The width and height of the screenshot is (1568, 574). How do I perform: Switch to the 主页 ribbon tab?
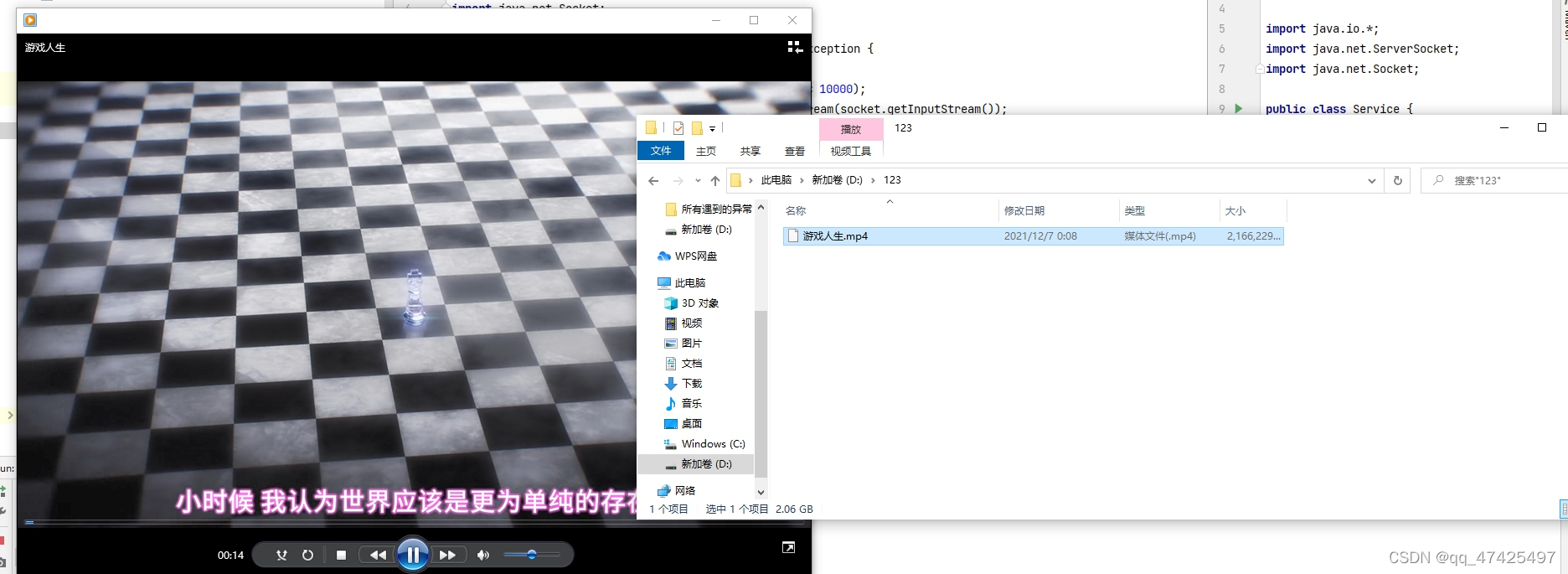pyautogui.click(x=706, y=151)
